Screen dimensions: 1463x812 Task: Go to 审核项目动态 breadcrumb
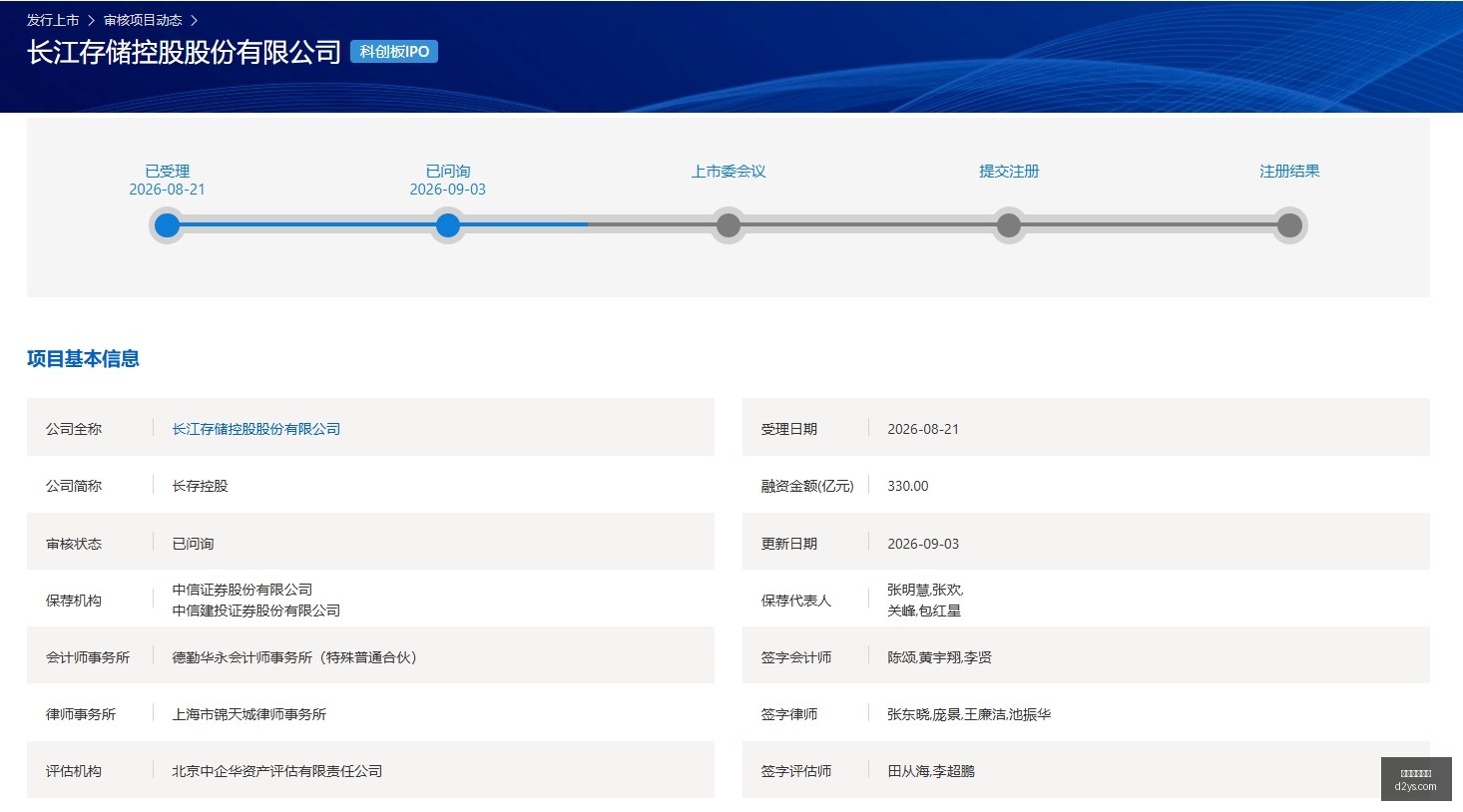143,20
